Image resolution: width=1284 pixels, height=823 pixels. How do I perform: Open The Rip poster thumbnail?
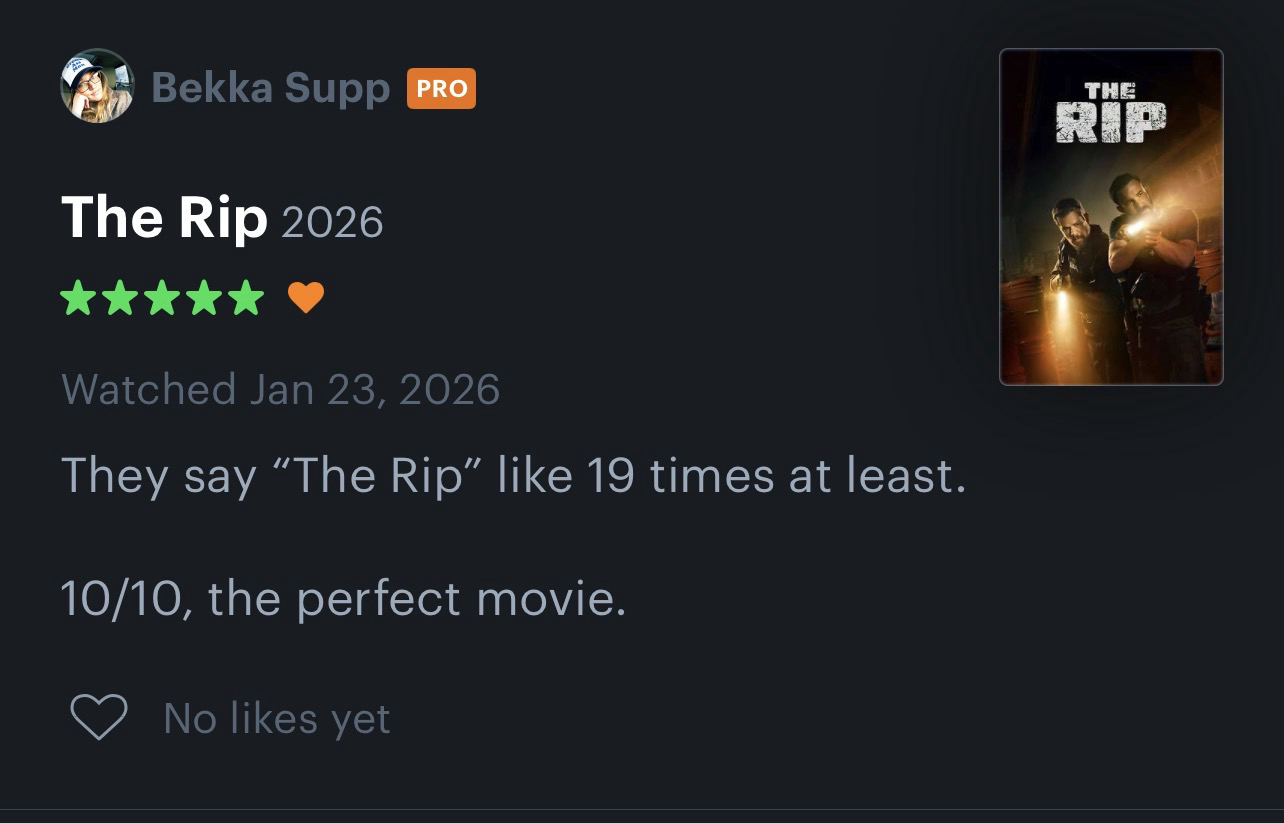pyautogui.click(x=1111, y=217)
